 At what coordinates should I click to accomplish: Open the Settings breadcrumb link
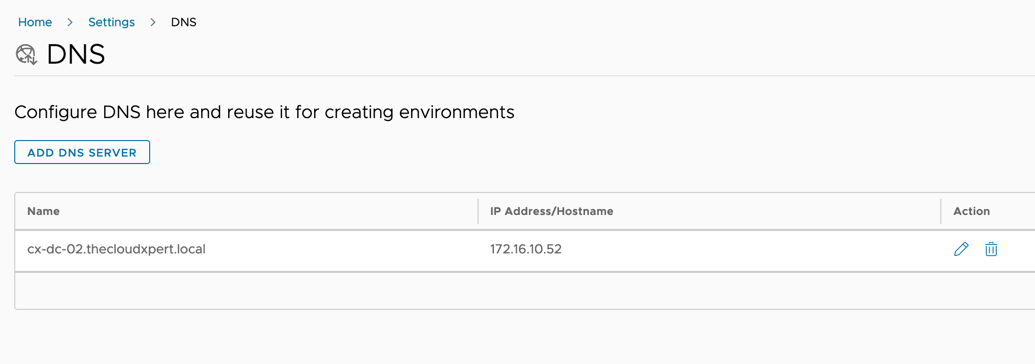[x=112, y=22]
